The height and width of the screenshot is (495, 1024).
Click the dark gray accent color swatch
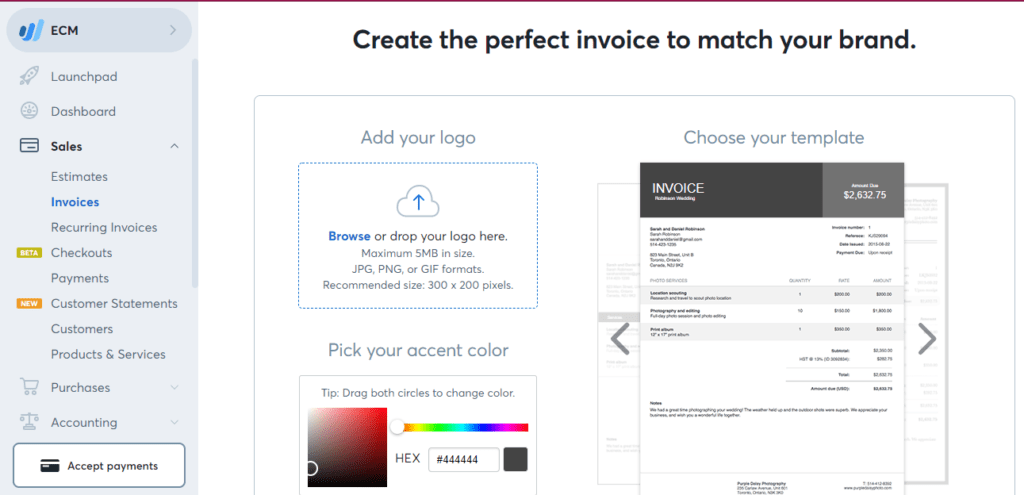[x=516, y=459]
